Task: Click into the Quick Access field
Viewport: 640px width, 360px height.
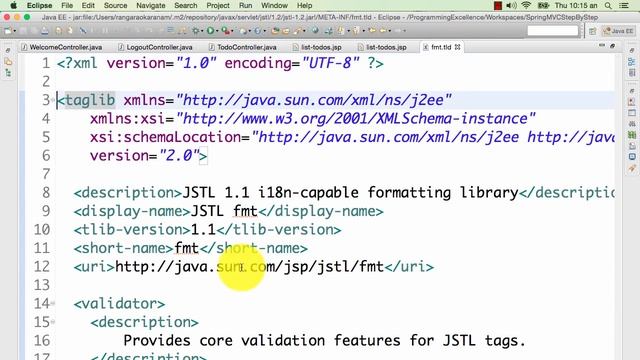Action: [x=553, y=31]
